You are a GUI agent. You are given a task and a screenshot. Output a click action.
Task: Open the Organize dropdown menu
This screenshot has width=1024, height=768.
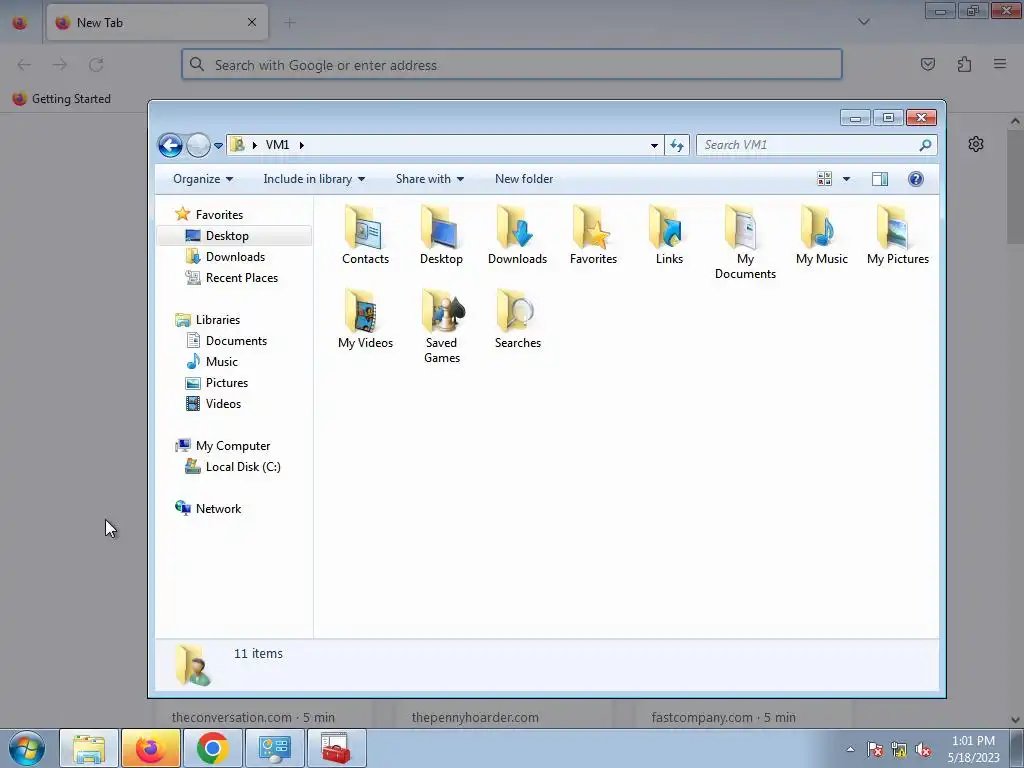pos(203,179)
